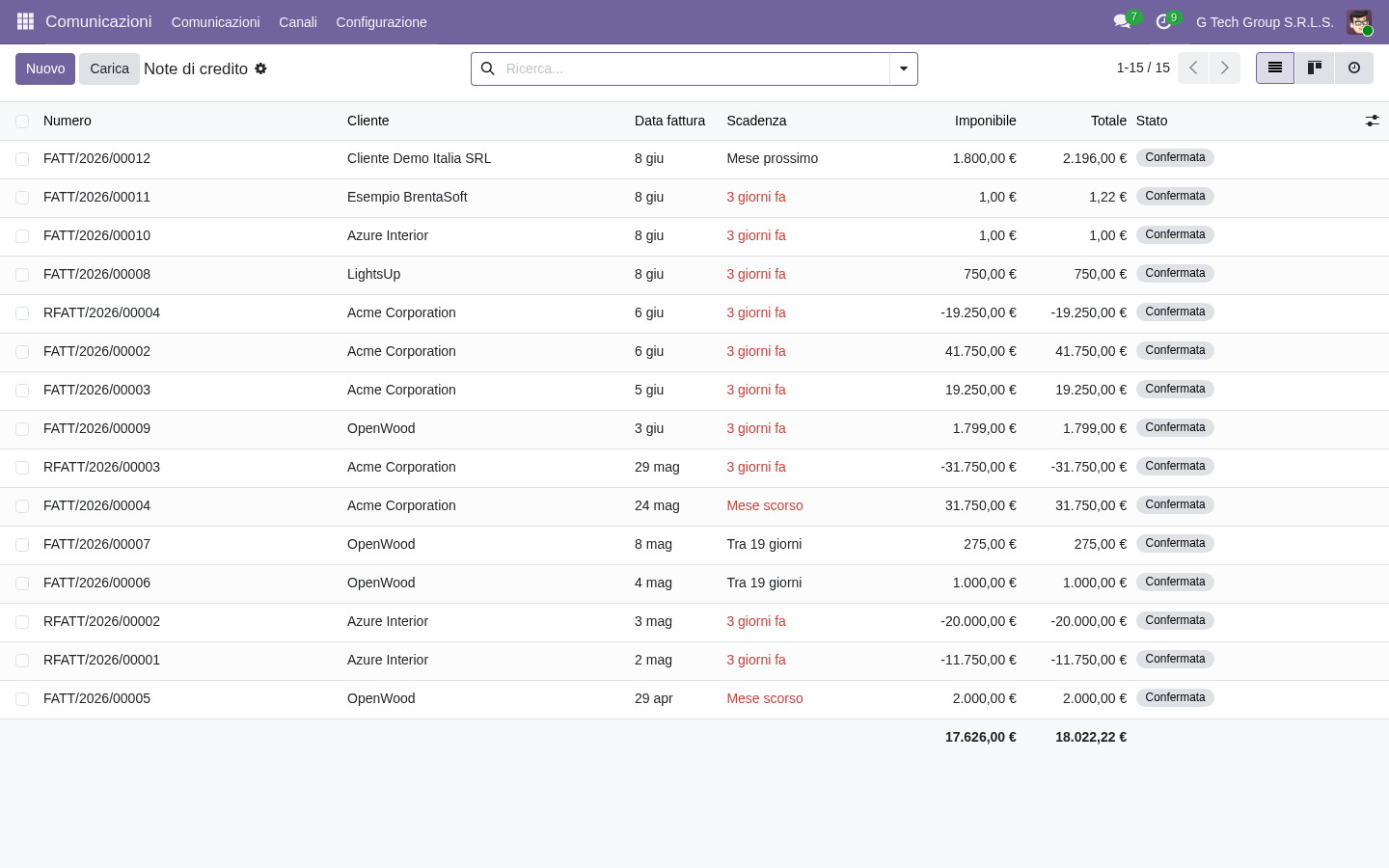Sort by the Numero column header

click(68, 121)
